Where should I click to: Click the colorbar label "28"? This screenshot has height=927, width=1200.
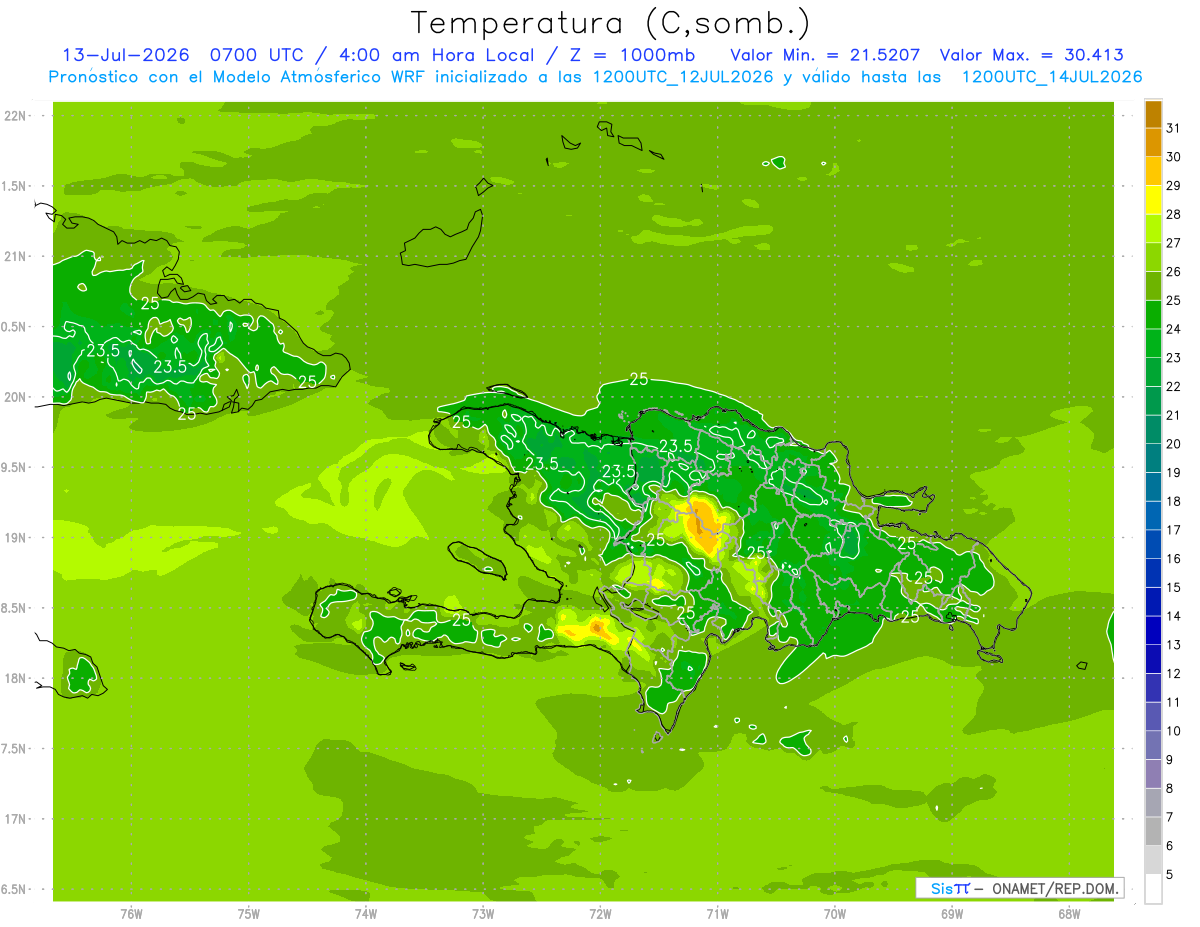[x=1173, y=214]
